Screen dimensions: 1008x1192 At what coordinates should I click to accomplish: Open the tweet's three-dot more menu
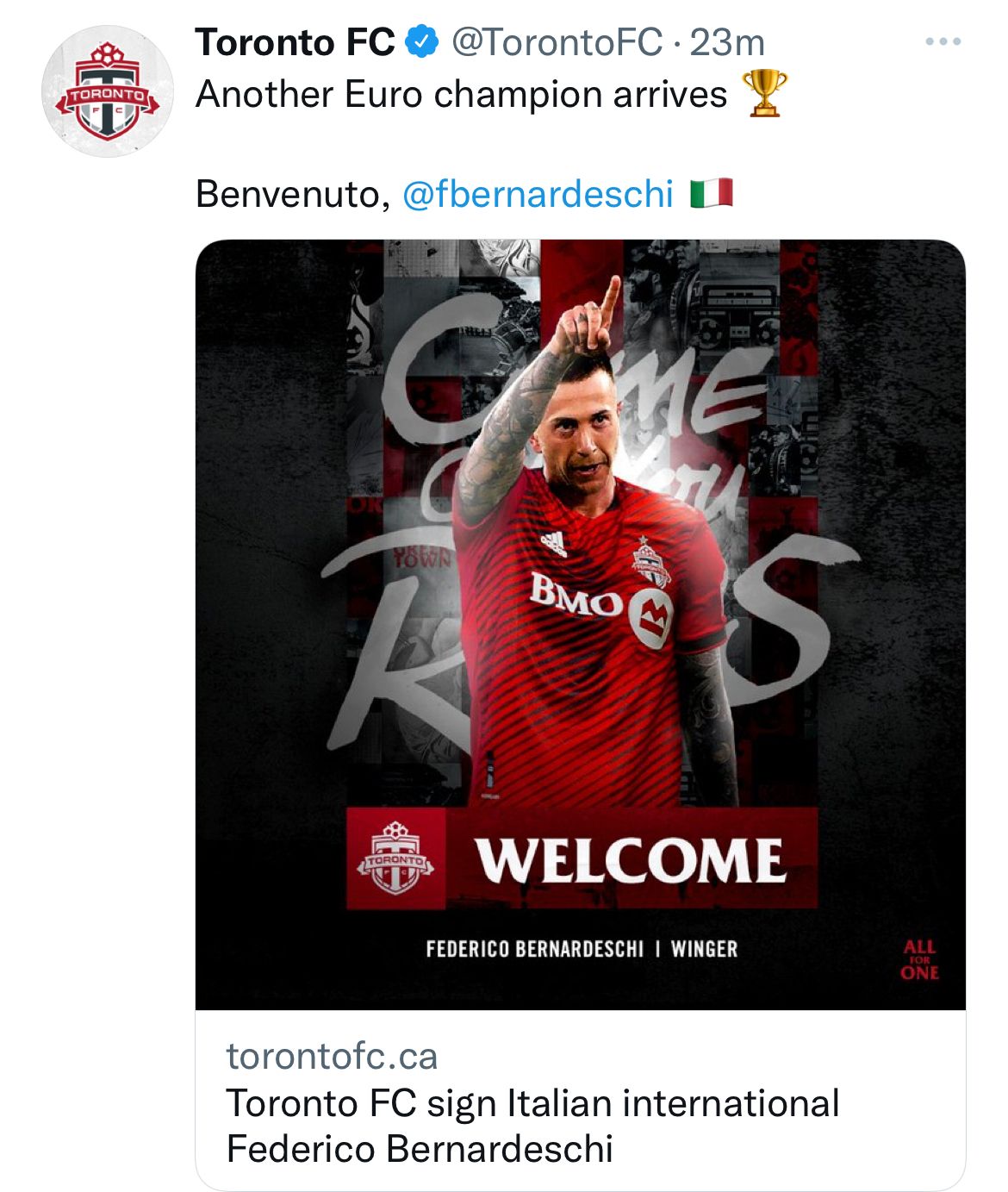943,41
